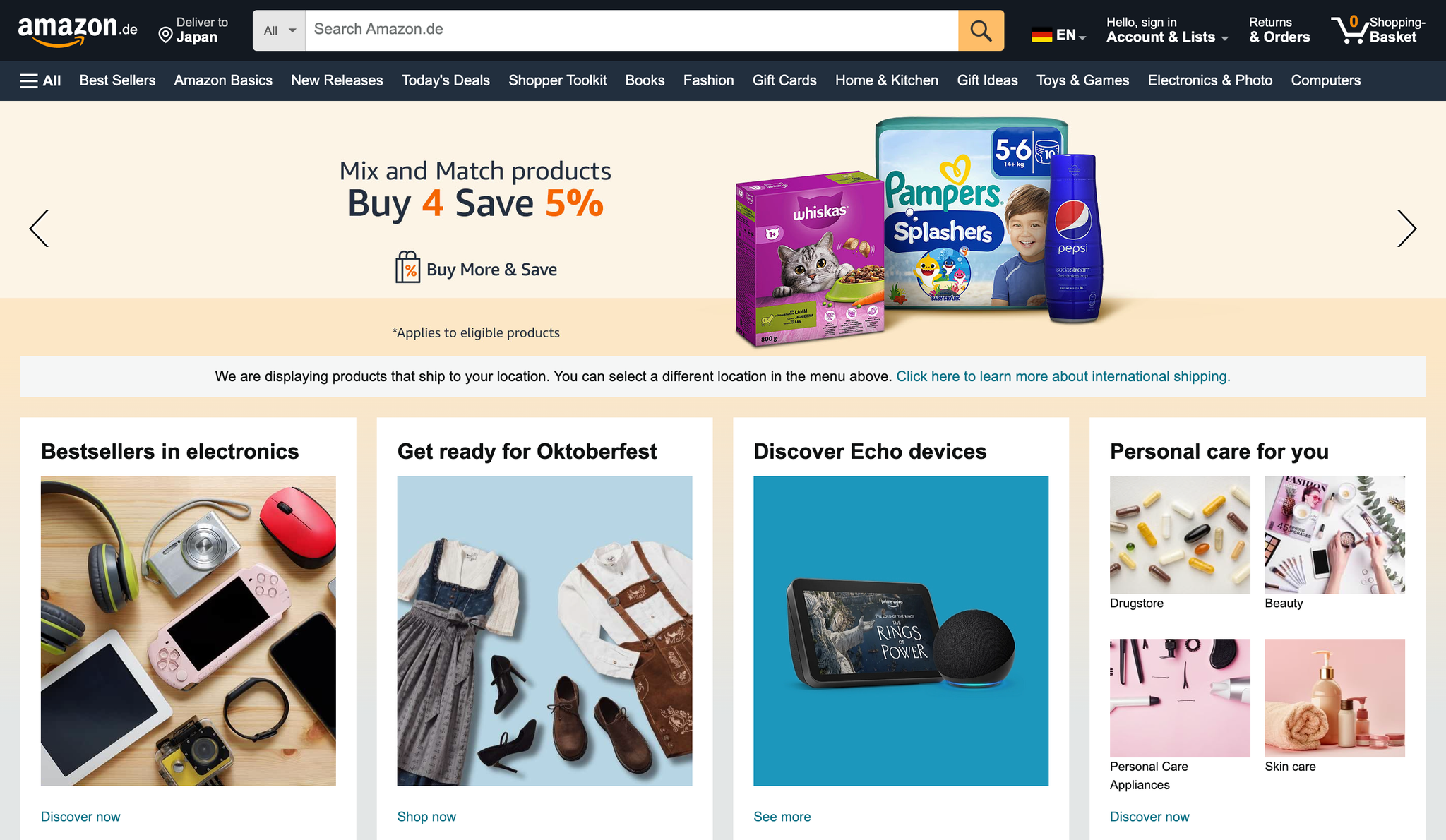Click the Echo devices product image
Image resolution: width=1446 pixels, height=840 pixels.
coord(901,631)
